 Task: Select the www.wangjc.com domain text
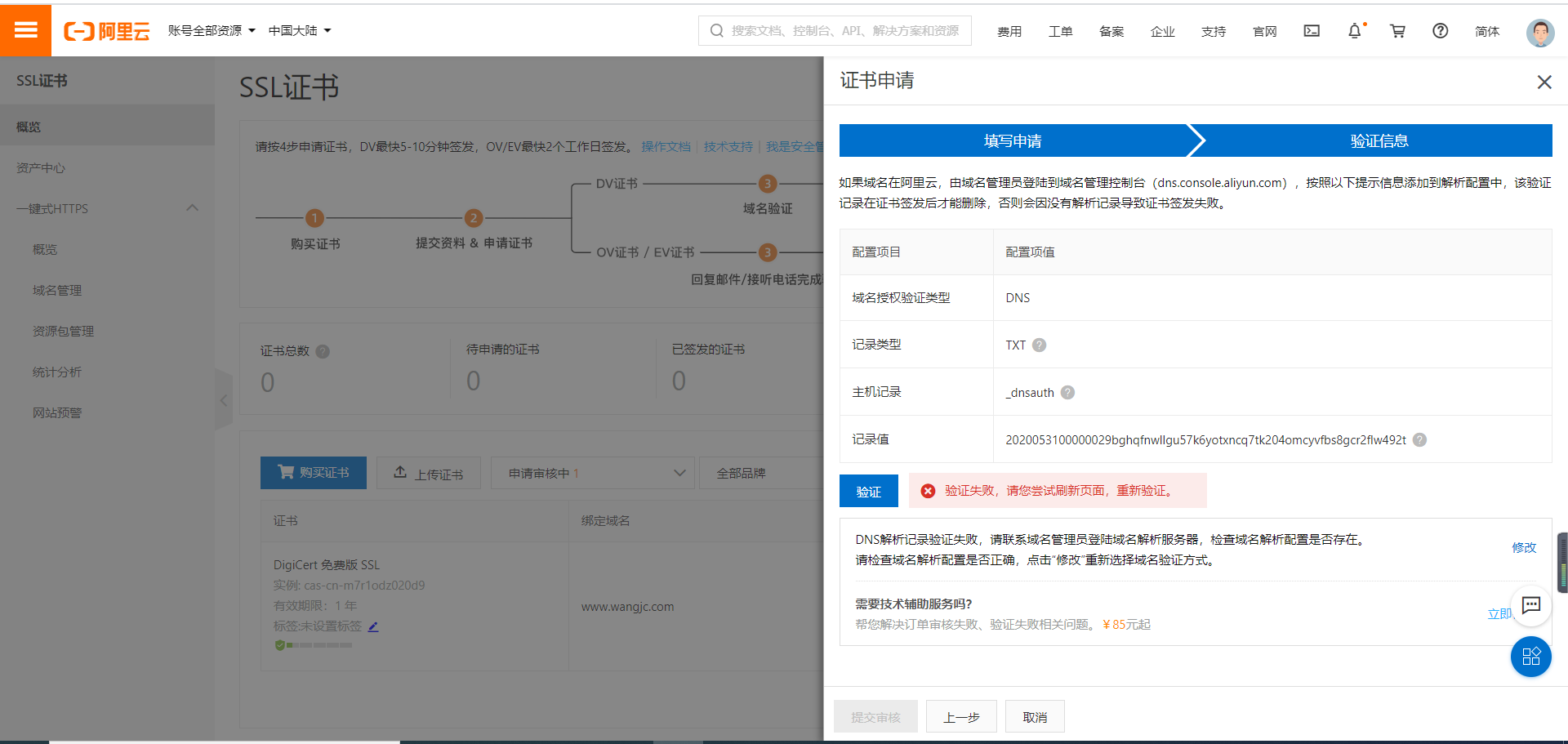(x=627, y=607)
